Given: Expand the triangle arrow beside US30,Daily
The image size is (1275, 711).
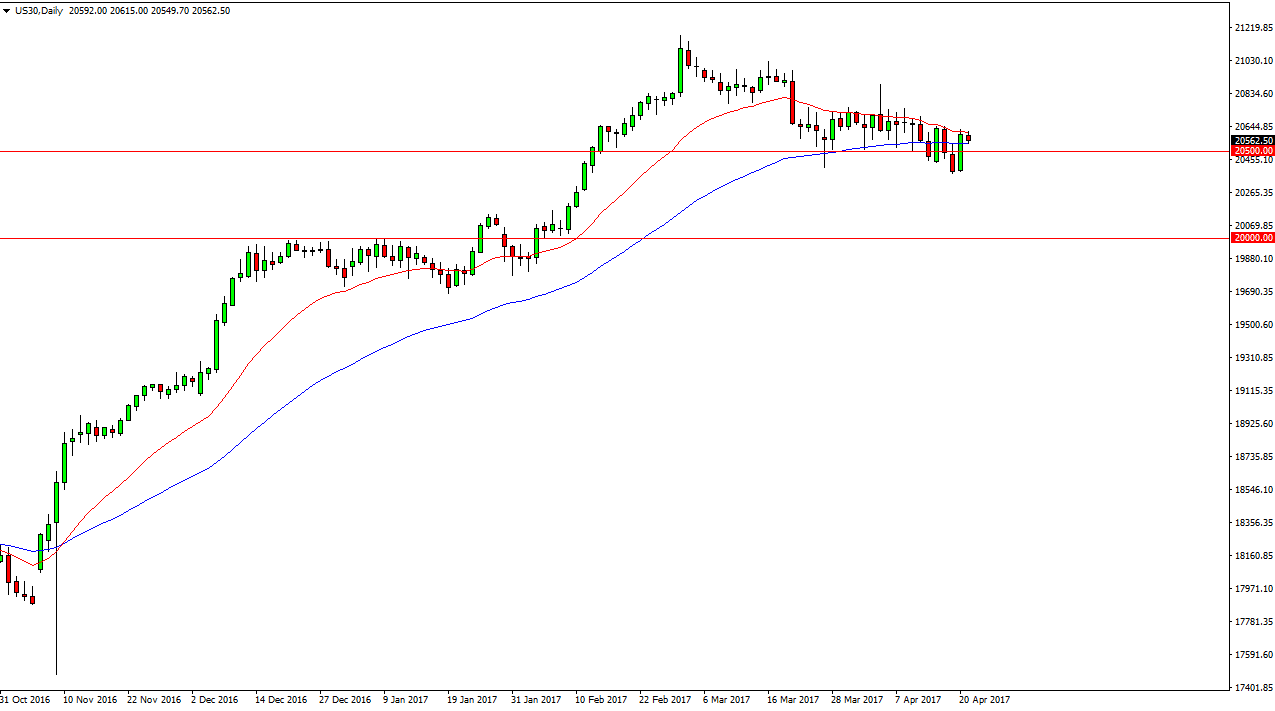Looking at the screenshot, I should click(x=7, y=11).
